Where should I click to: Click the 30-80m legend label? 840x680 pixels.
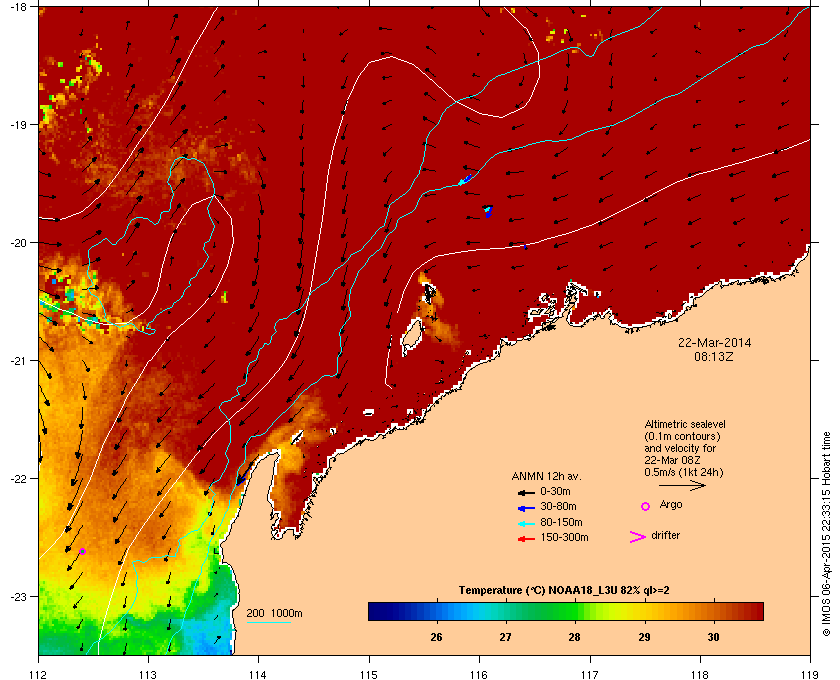tap(558, 506)
